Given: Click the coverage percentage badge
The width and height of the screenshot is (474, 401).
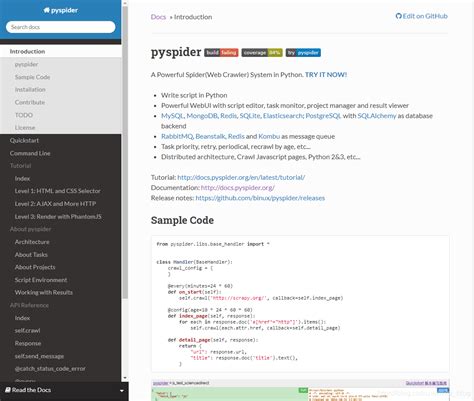Looking at the screenshot, I should click(x=262, y=52).
